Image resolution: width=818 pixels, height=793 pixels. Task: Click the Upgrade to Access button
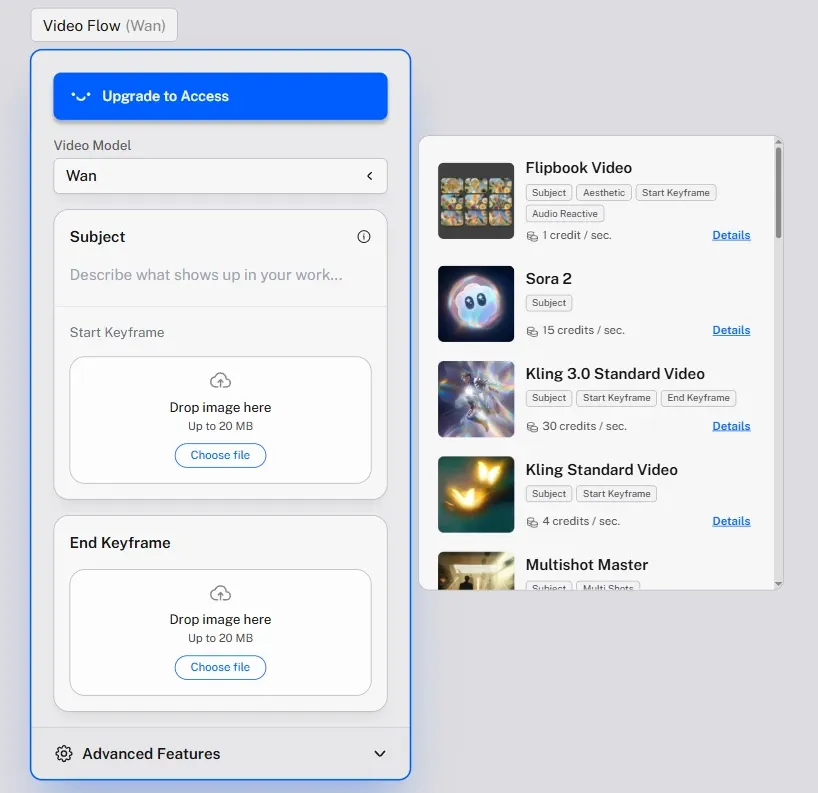(x=220, y=96)
